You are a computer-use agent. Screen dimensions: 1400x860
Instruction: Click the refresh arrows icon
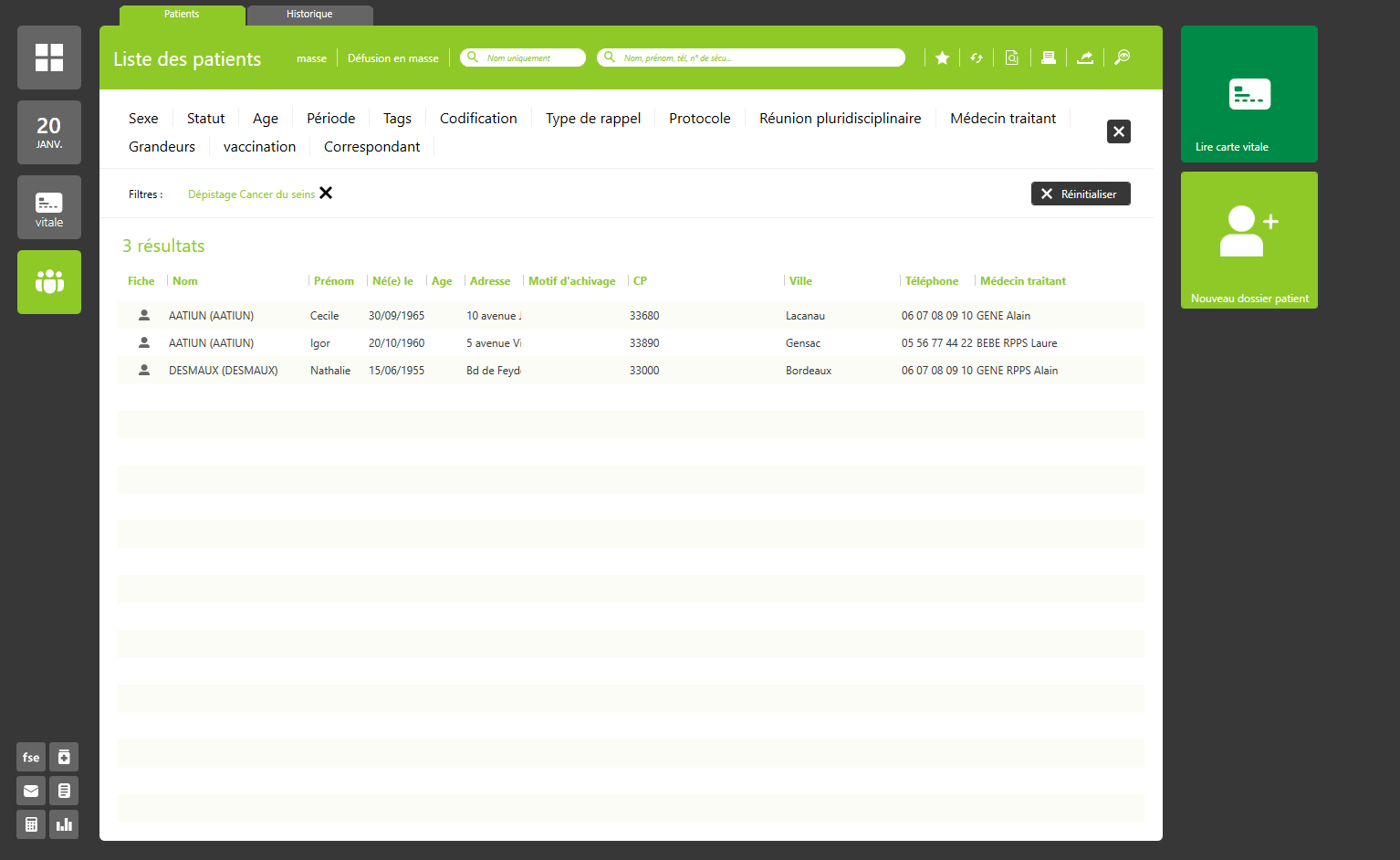point(977,58)
